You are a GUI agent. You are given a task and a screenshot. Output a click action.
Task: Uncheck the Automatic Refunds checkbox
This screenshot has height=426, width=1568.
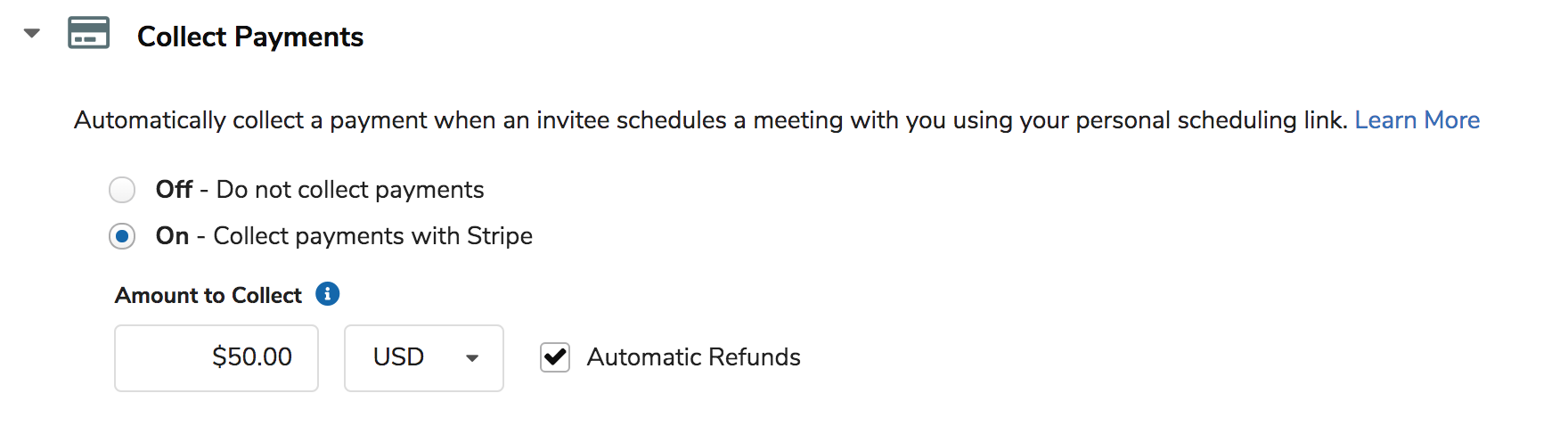click(x=555, y=357)
